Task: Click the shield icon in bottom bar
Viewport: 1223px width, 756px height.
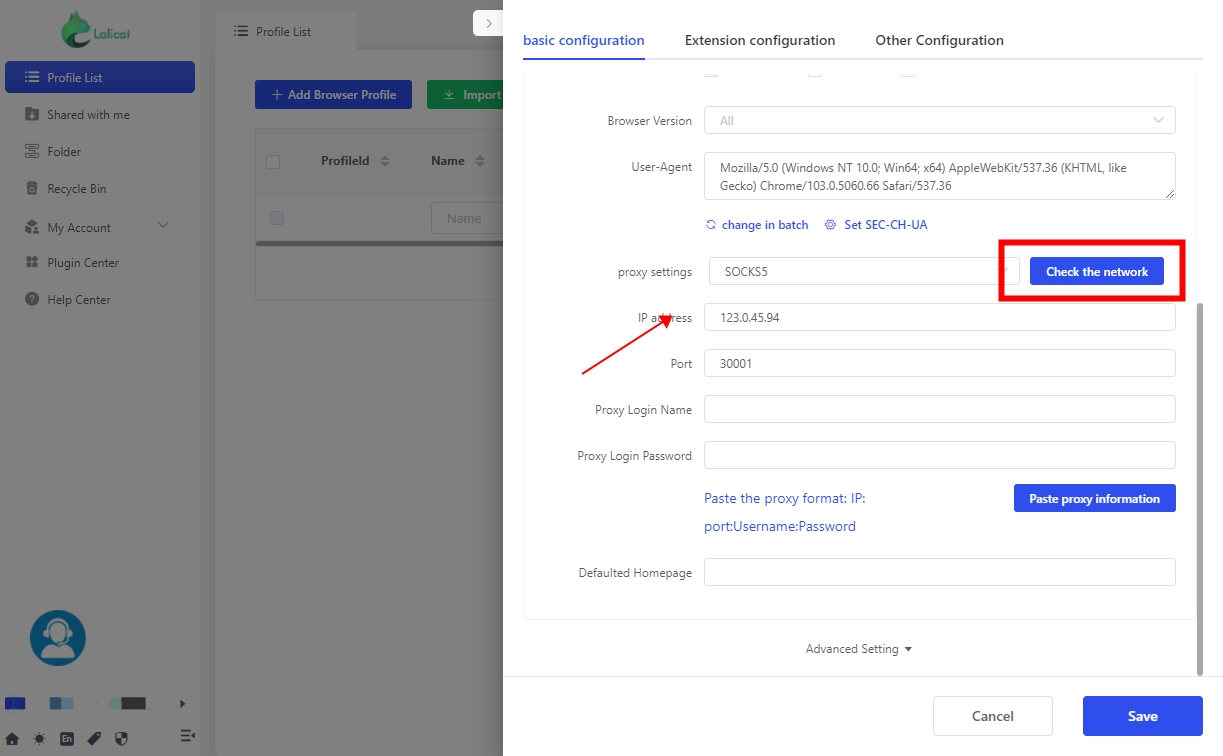Action: click(x=122, y=739)
